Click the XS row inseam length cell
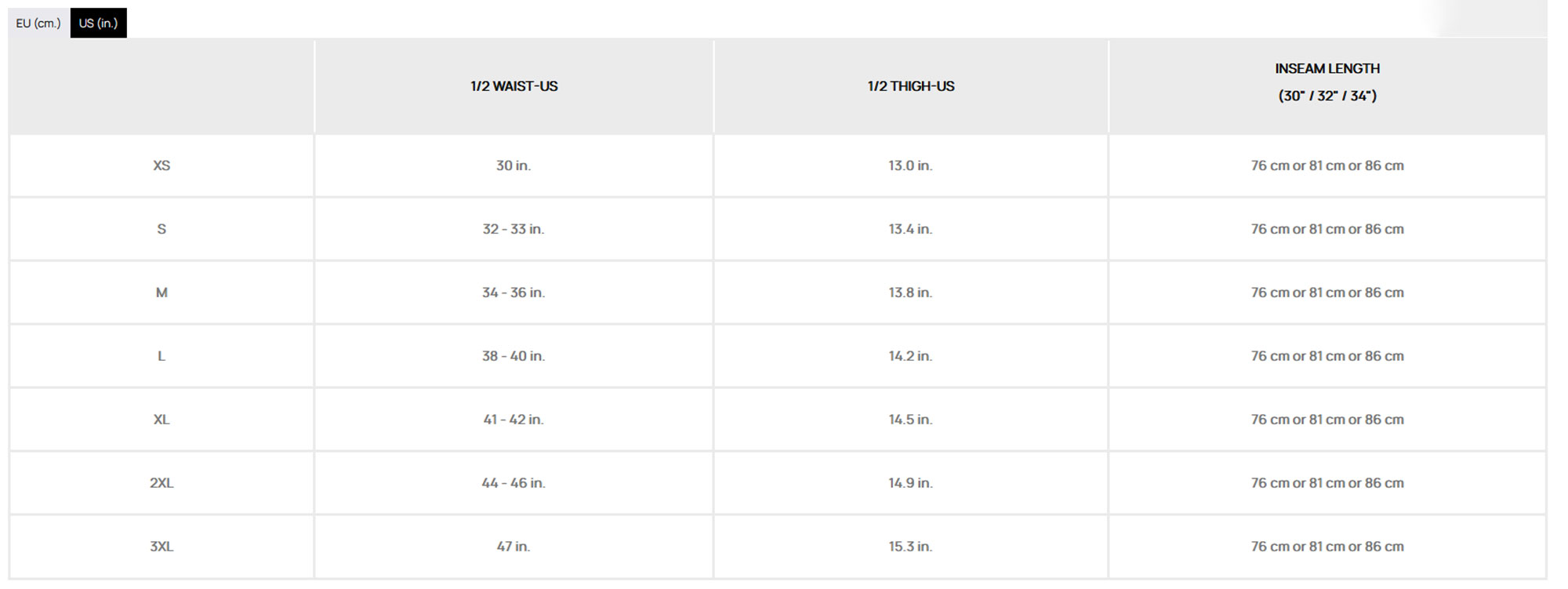 1327,165
